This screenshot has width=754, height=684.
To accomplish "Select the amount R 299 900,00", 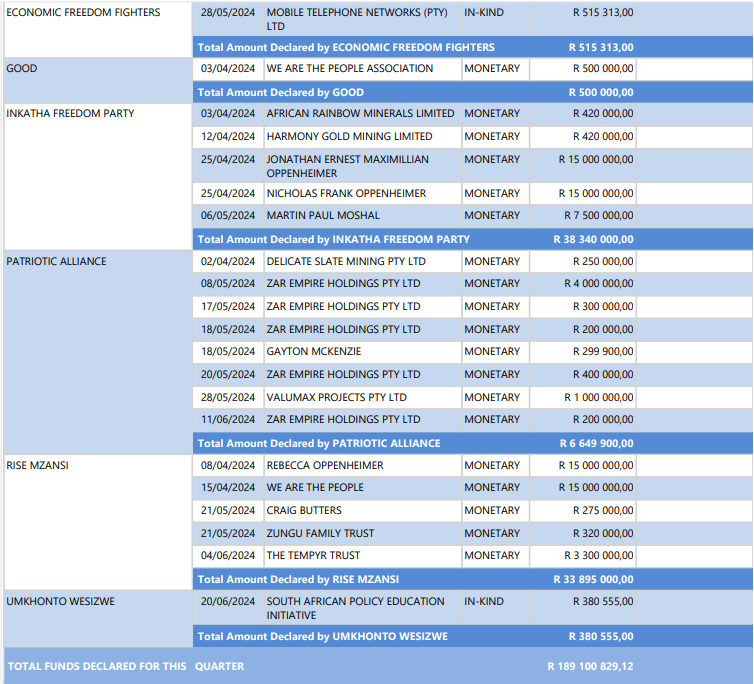I will pyautogui.click(x=603, y=352).
